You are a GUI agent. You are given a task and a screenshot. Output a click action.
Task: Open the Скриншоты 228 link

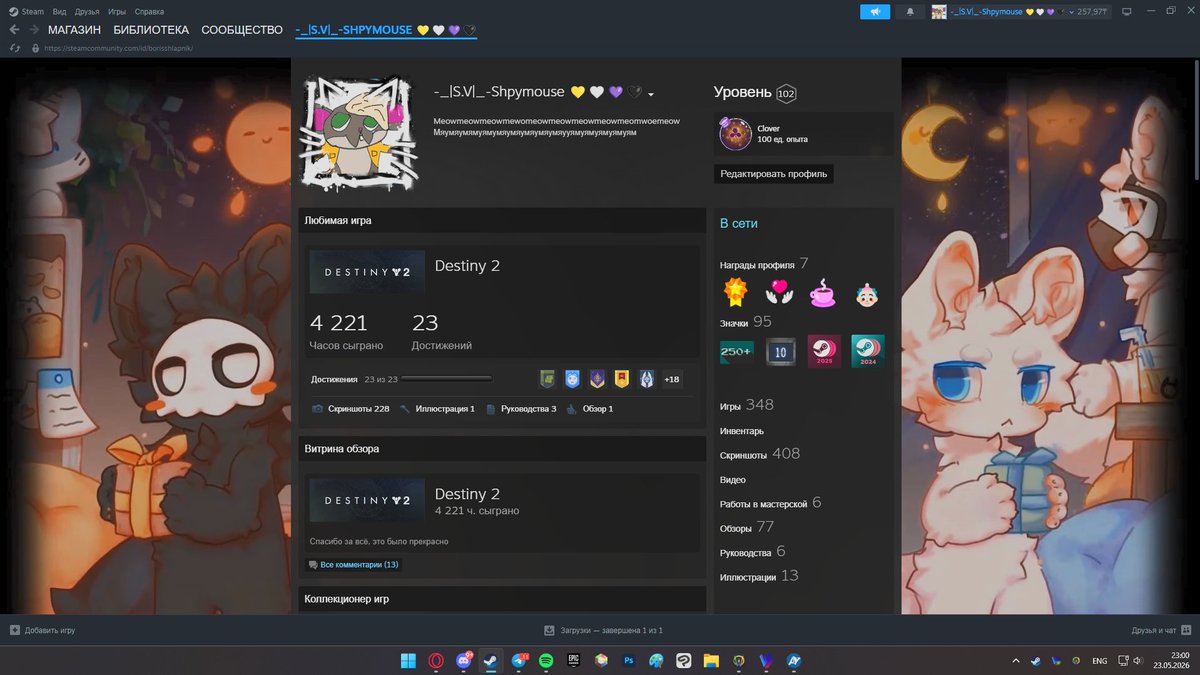click(350, 409)
